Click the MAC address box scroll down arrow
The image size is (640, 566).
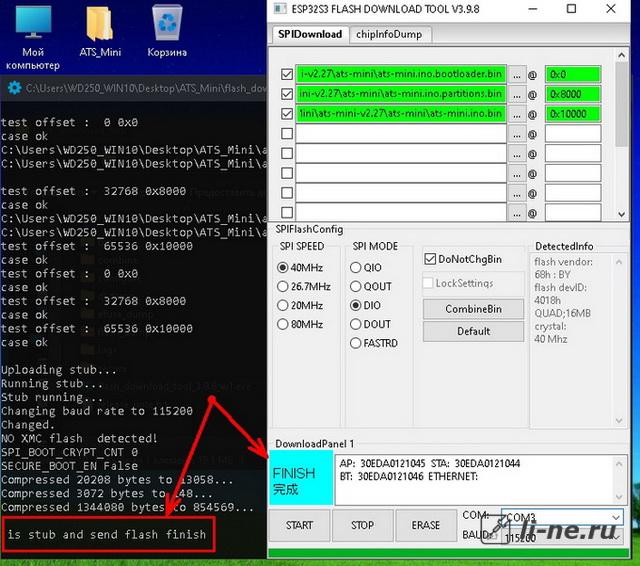[619, 497]
